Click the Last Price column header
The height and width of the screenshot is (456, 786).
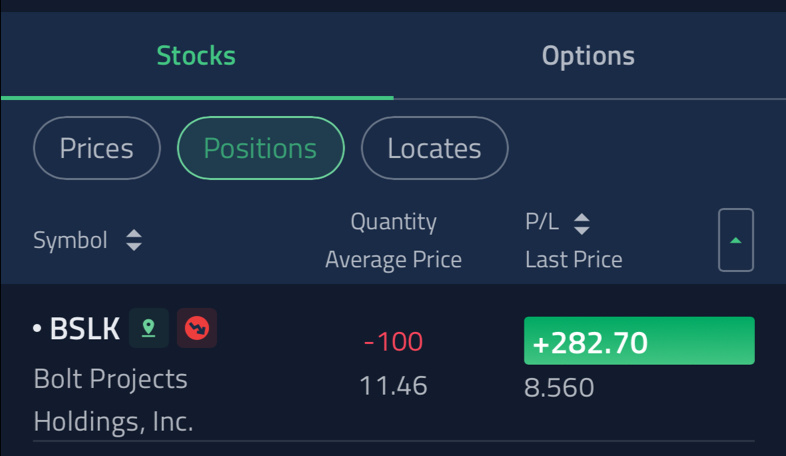pyautogui.click(x=574, y=260)
